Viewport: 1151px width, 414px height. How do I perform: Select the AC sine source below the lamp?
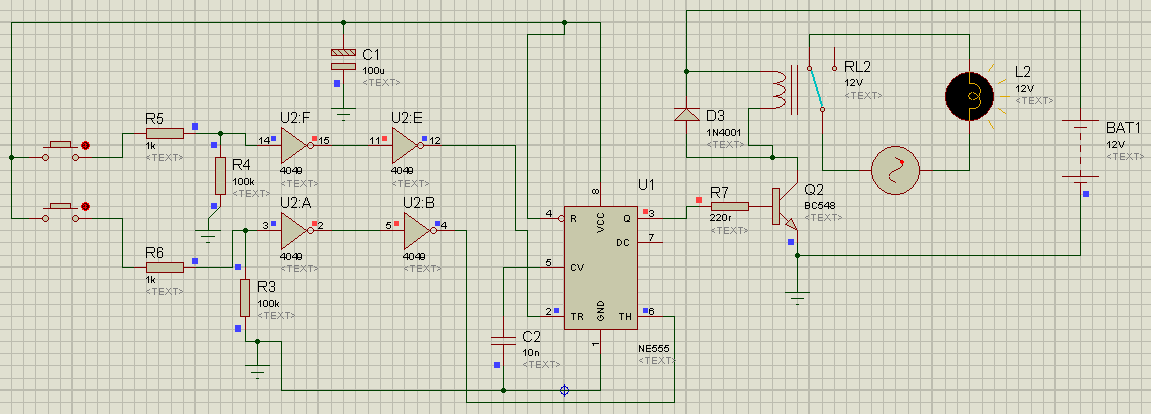tap(895, 170)
